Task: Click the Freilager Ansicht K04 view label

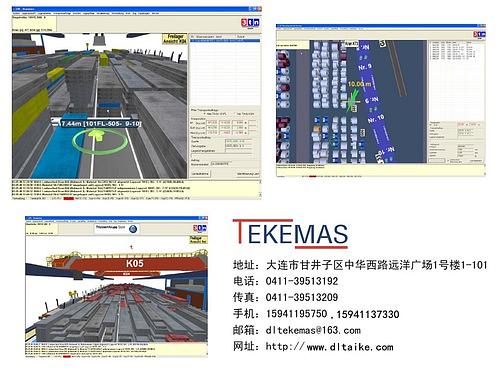Action: [x=175, y=39]
